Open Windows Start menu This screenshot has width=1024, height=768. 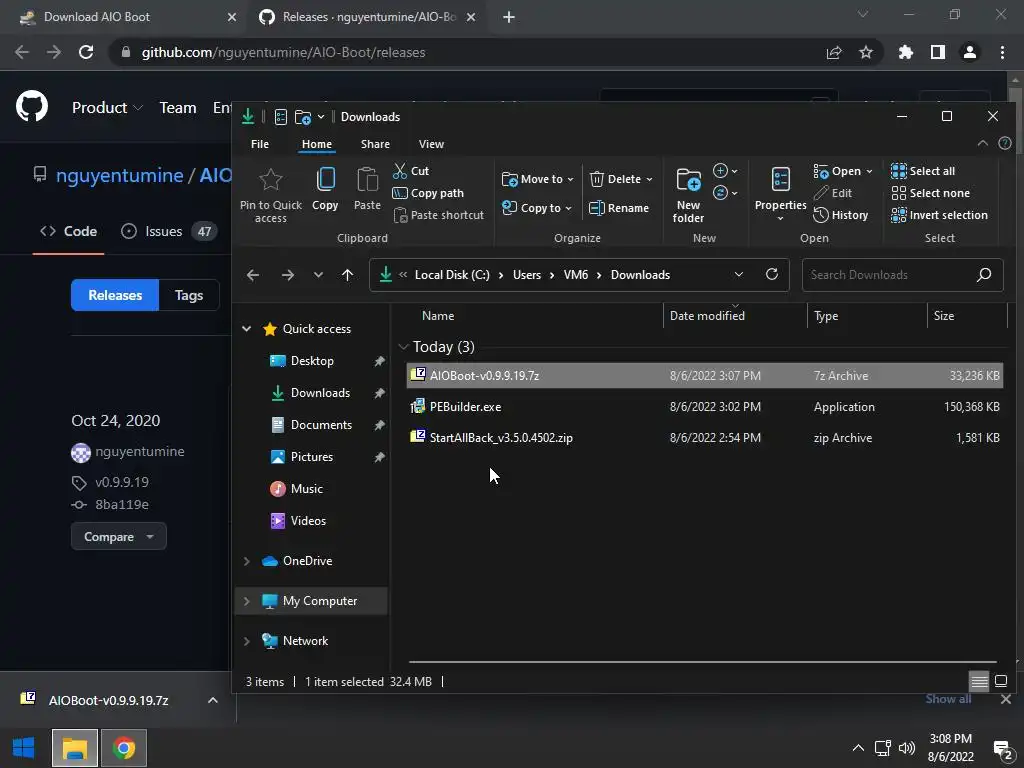(x=24, y=748)
